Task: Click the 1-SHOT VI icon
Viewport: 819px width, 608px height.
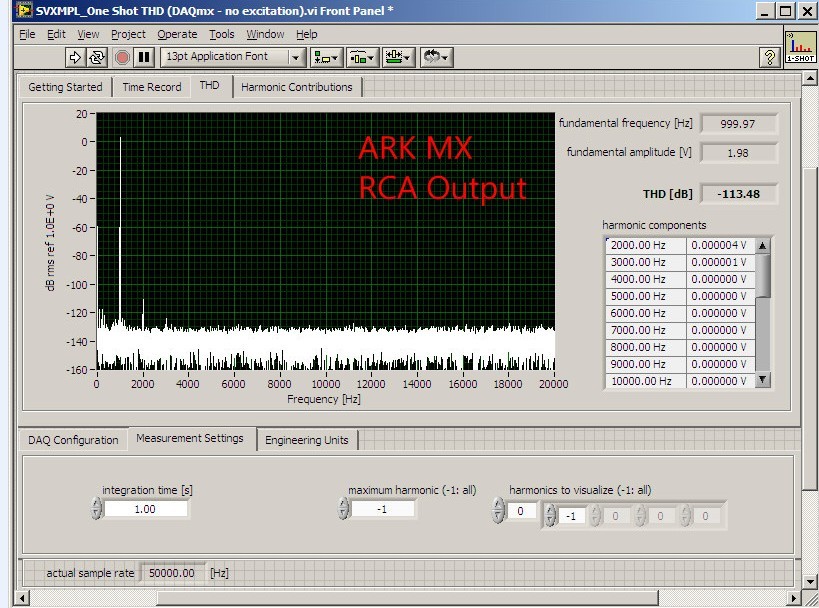Action: [x=801, y=47]
